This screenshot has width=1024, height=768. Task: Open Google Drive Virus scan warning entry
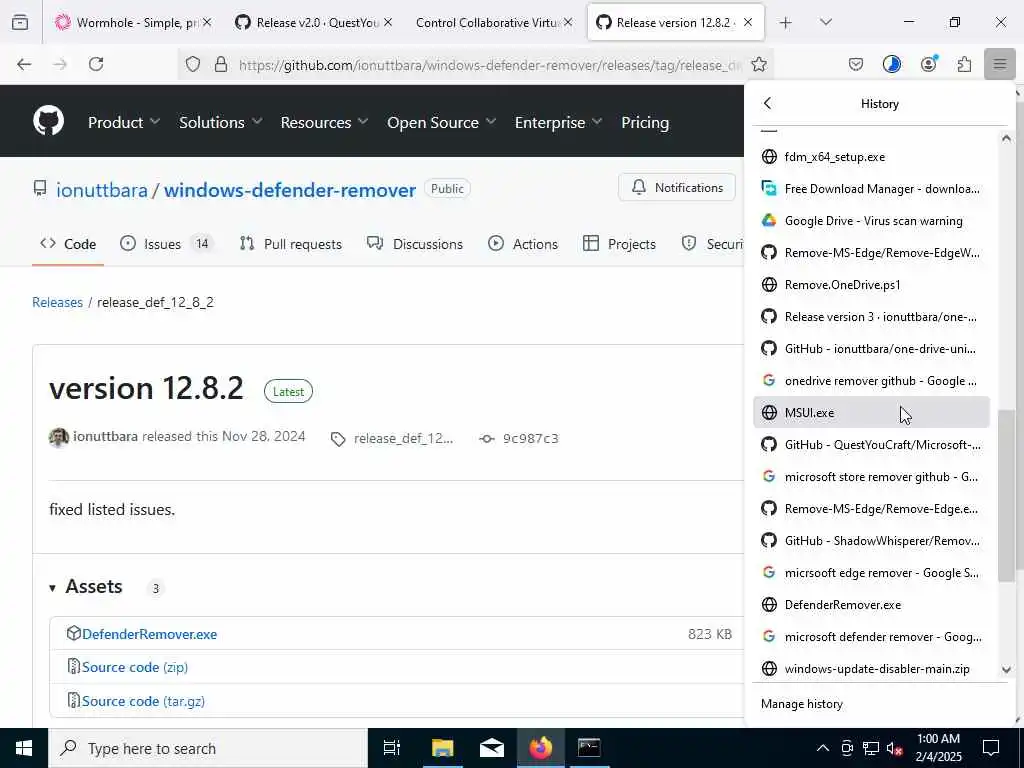point(871,221)
